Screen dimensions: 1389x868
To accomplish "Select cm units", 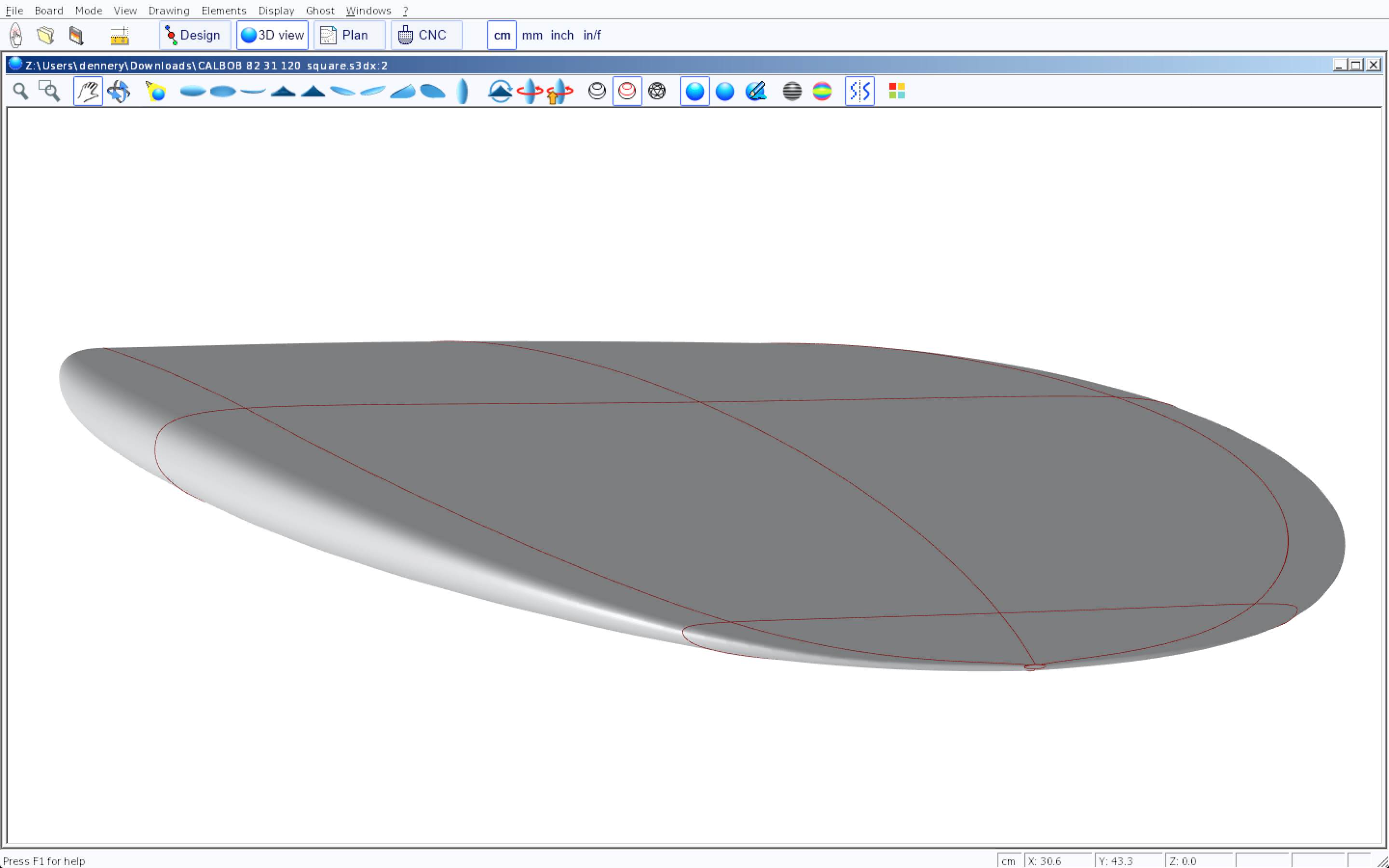I will tap(502, 36).
